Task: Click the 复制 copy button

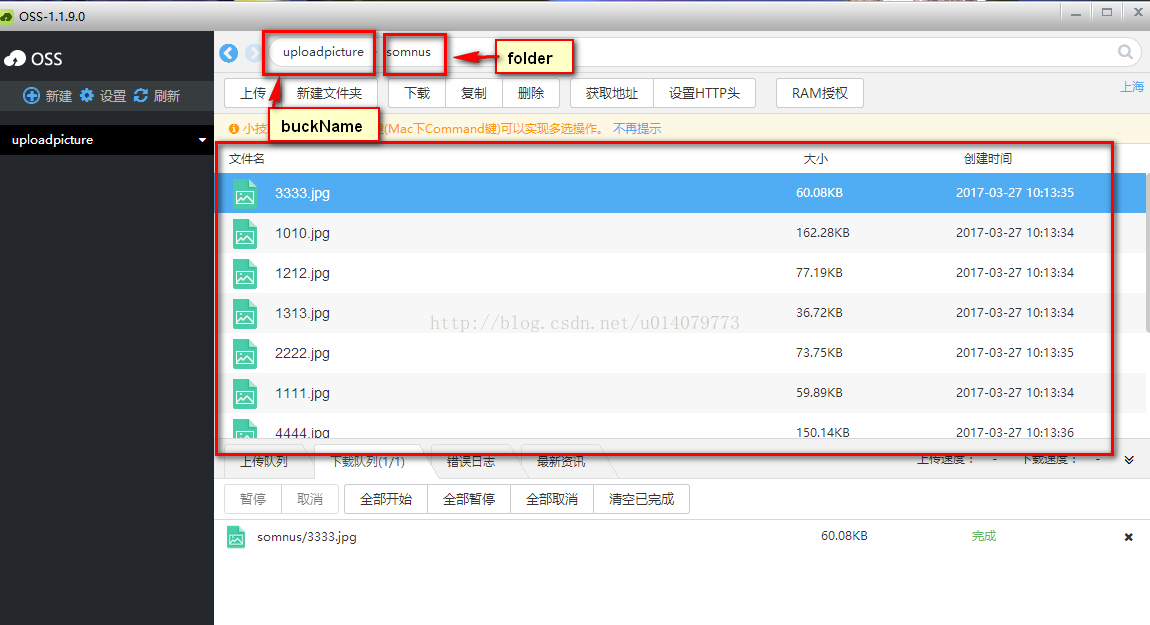Action: [474, 93]
